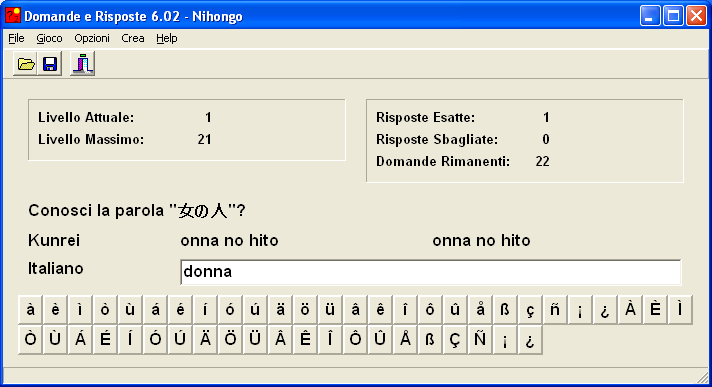Open the Opzioni menu
This screenshot has height=387, width=712.
[92, 38]
